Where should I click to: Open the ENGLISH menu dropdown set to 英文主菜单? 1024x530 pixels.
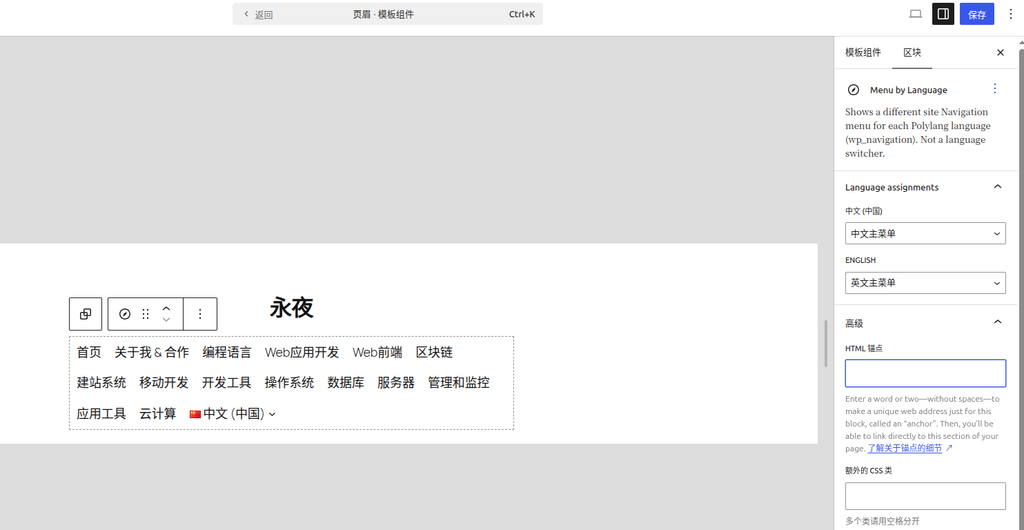pyautogui.click(x=925, y=283)
